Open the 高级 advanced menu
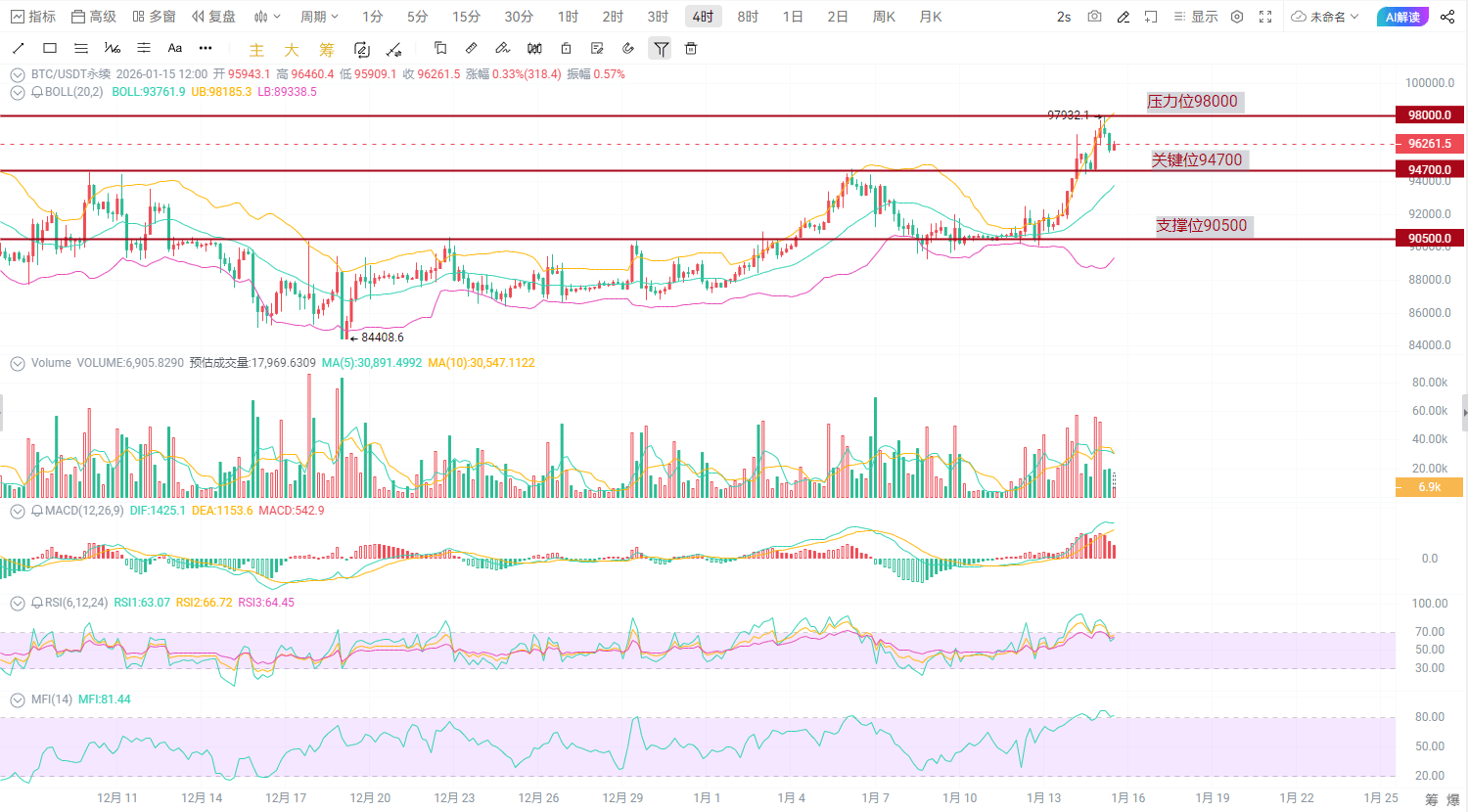This screenshot has height=812, width=1468. click(x=94, y=17)
